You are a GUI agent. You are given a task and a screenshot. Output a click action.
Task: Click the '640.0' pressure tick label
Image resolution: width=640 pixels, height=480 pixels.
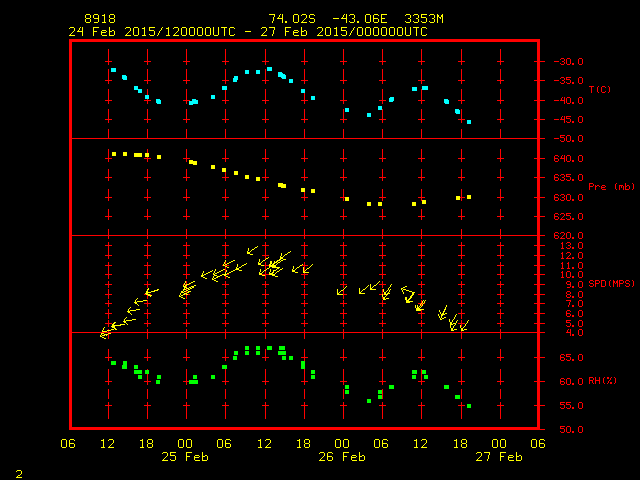(x=569, y=158)
